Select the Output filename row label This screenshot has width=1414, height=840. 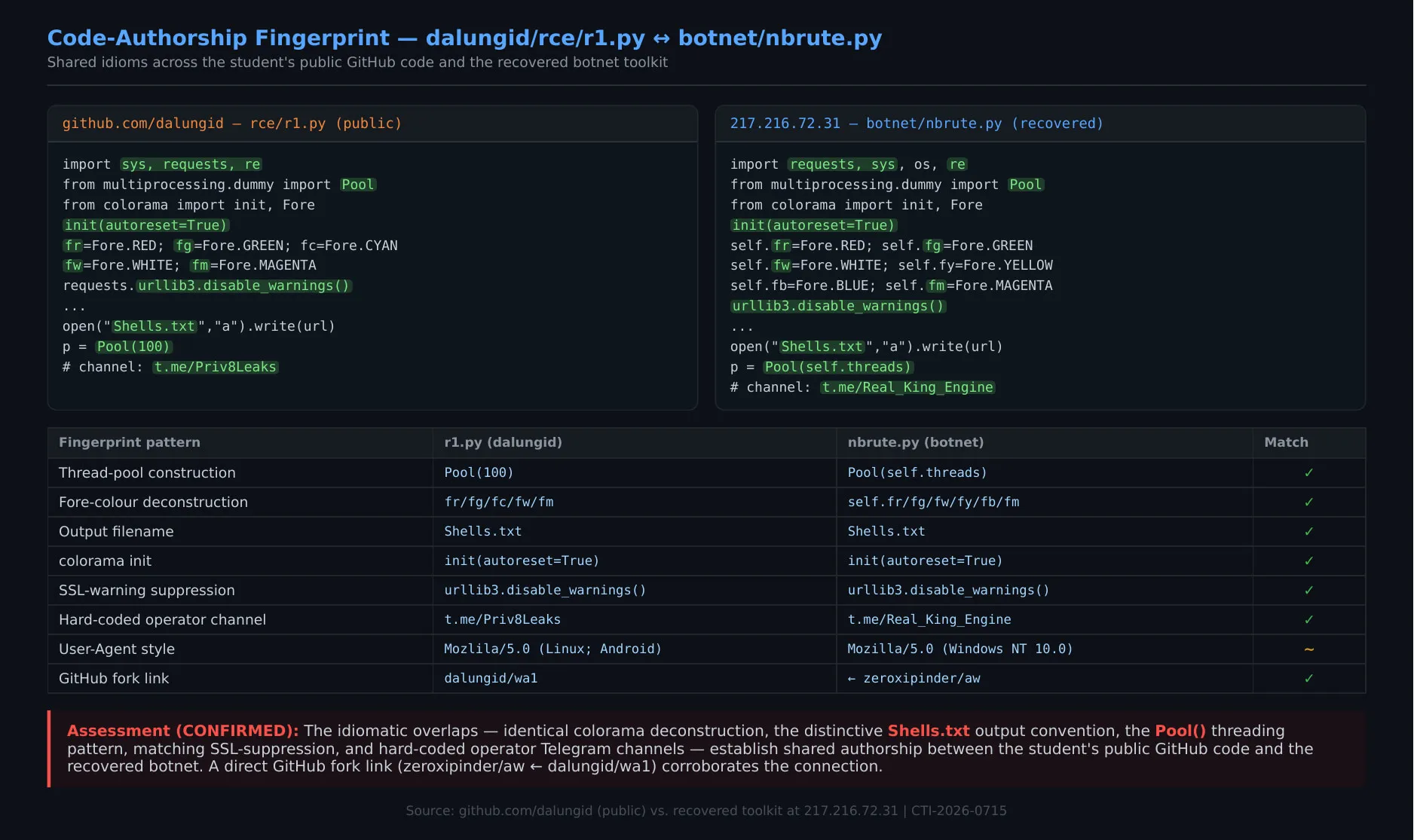pyautogui.click(x=116, y=532)
